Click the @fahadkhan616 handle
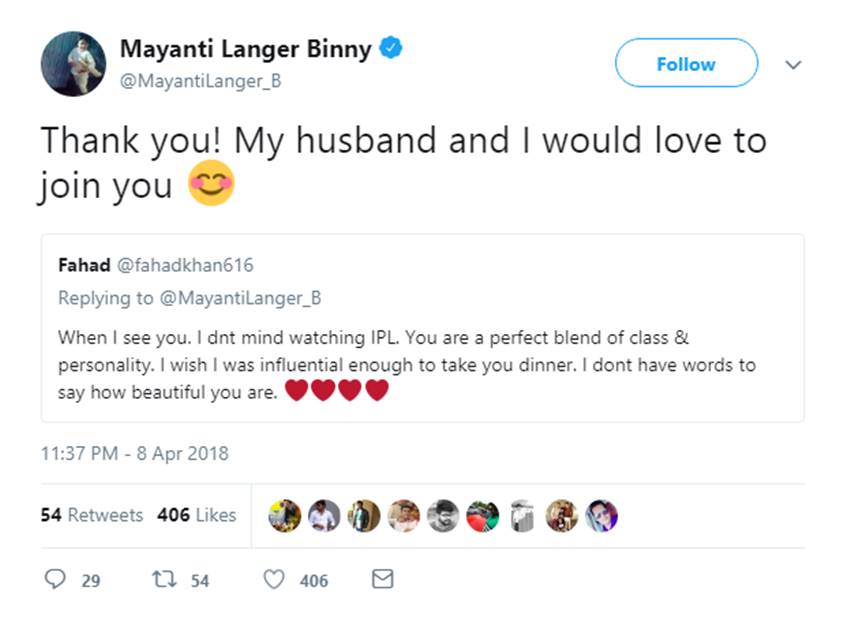Viewport: 850px width, 624px height. (x=186, y=265)
